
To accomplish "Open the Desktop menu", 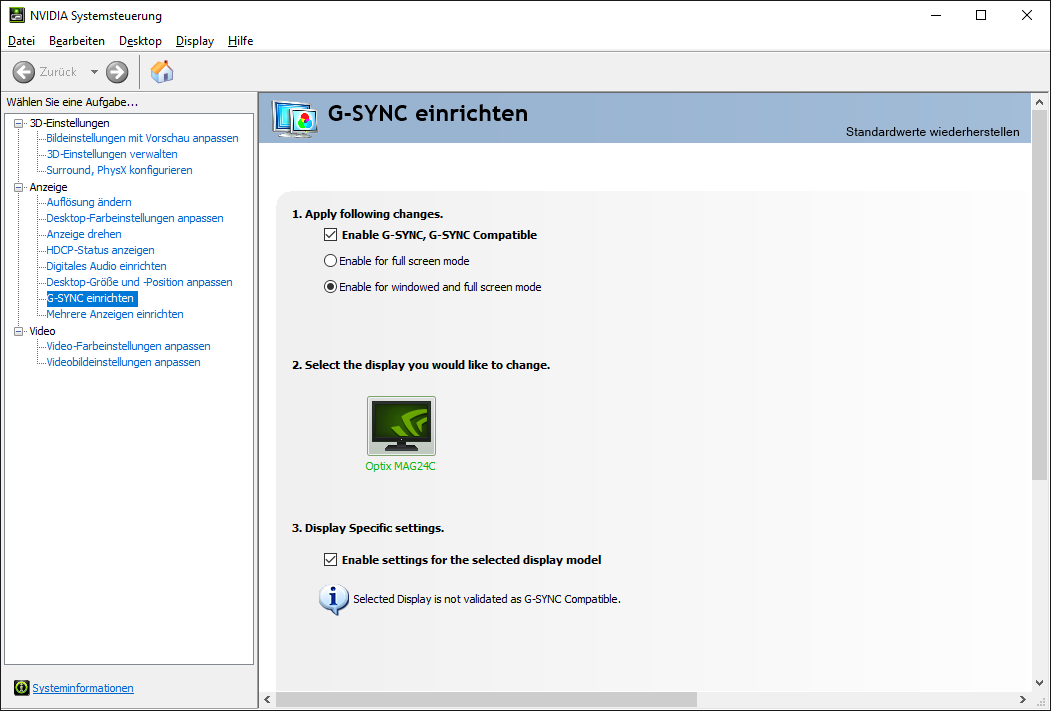I will click(x=140, y=41).
